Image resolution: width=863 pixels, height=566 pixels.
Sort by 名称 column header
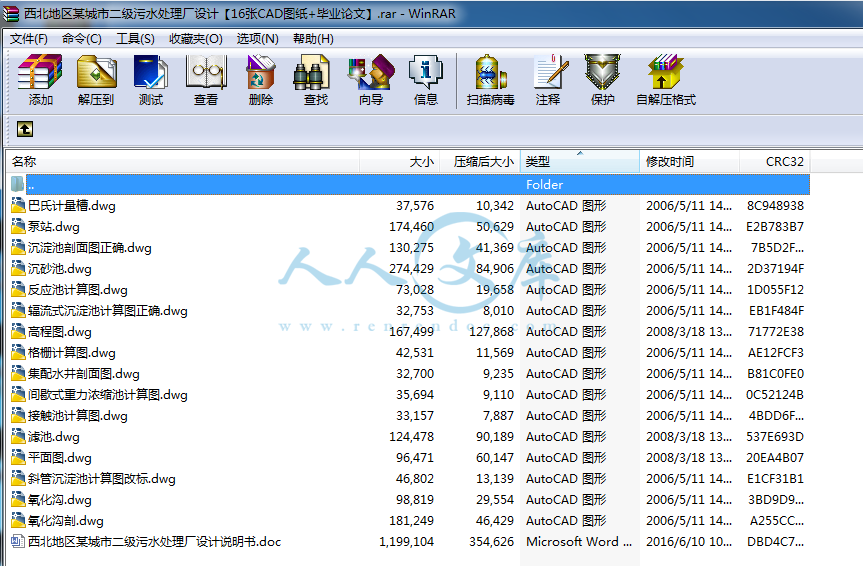point(183,161)
